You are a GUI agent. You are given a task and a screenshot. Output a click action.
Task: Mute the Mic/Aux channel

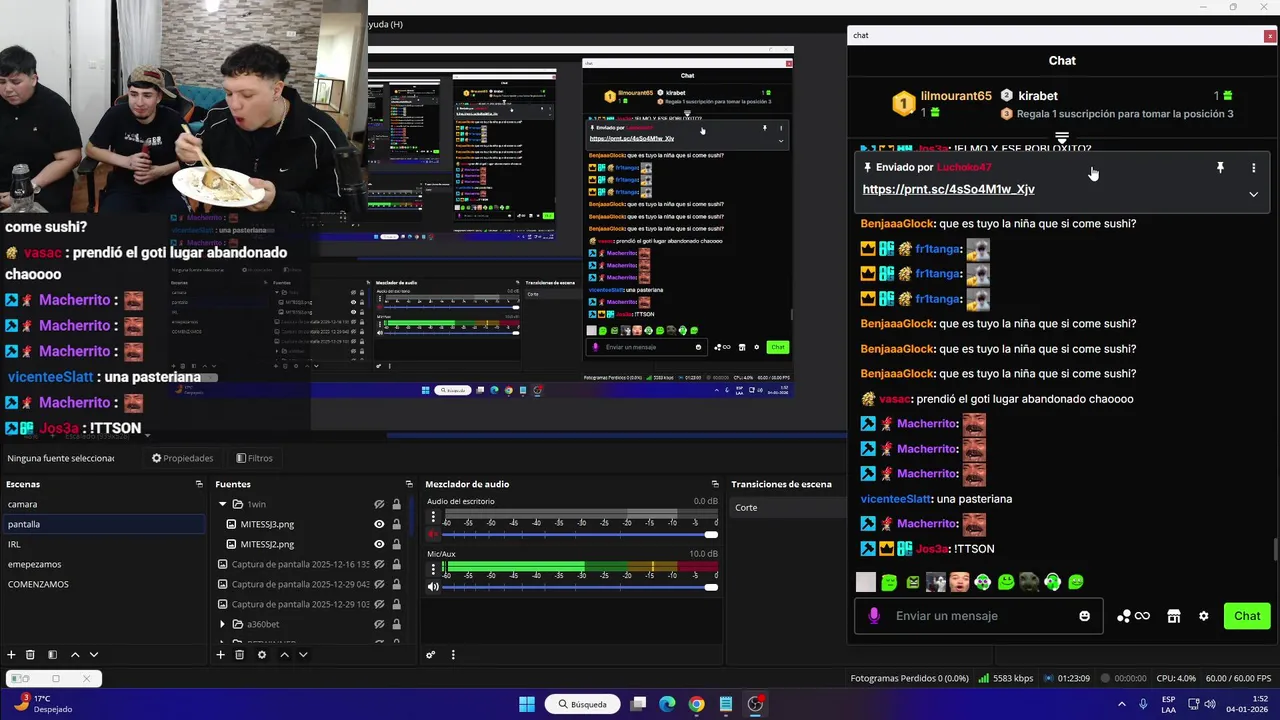pos(433,586)
